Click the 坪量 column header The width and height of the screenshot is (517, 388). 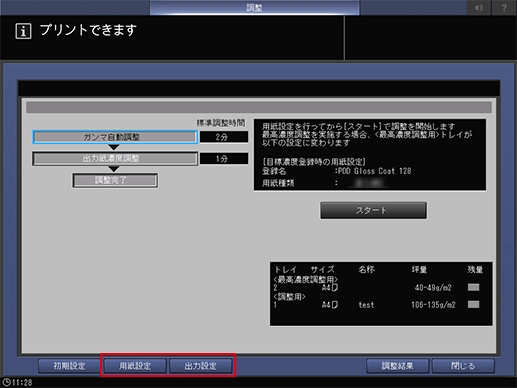pos(419,269)
